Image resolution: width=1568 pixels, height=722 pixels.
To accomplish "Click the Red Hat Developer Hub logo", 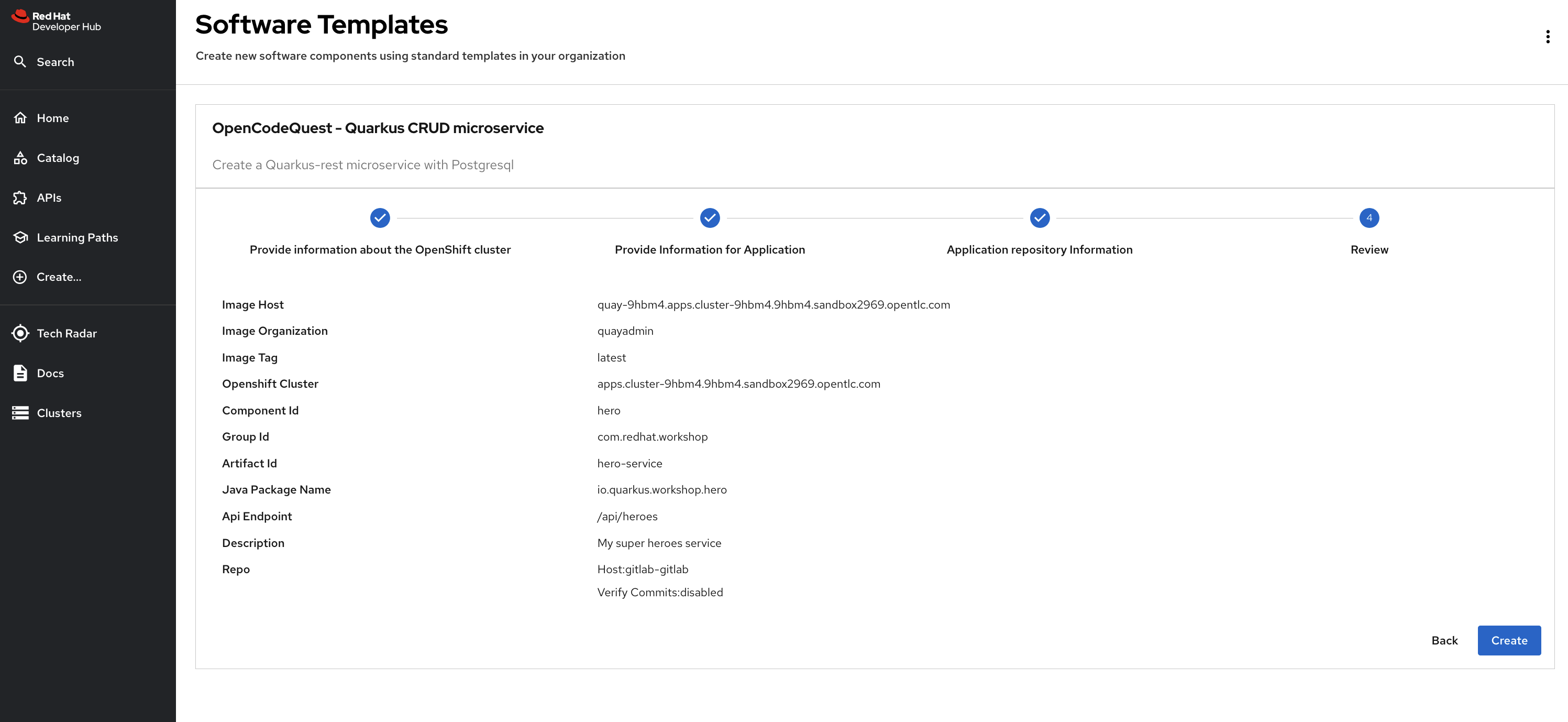I will coord(56,21).
